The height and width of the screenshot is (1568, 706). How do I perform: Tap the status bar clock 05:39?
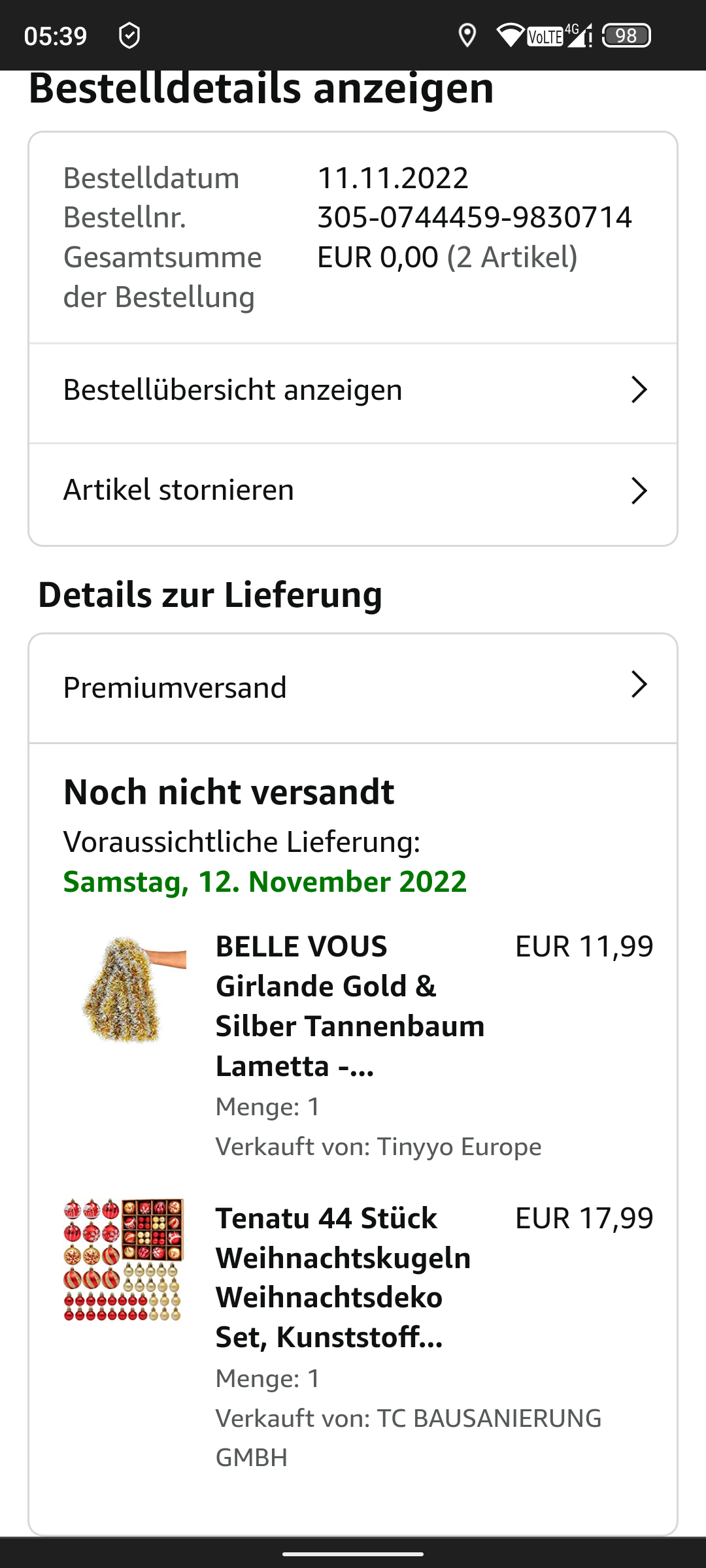pos(56,36)
